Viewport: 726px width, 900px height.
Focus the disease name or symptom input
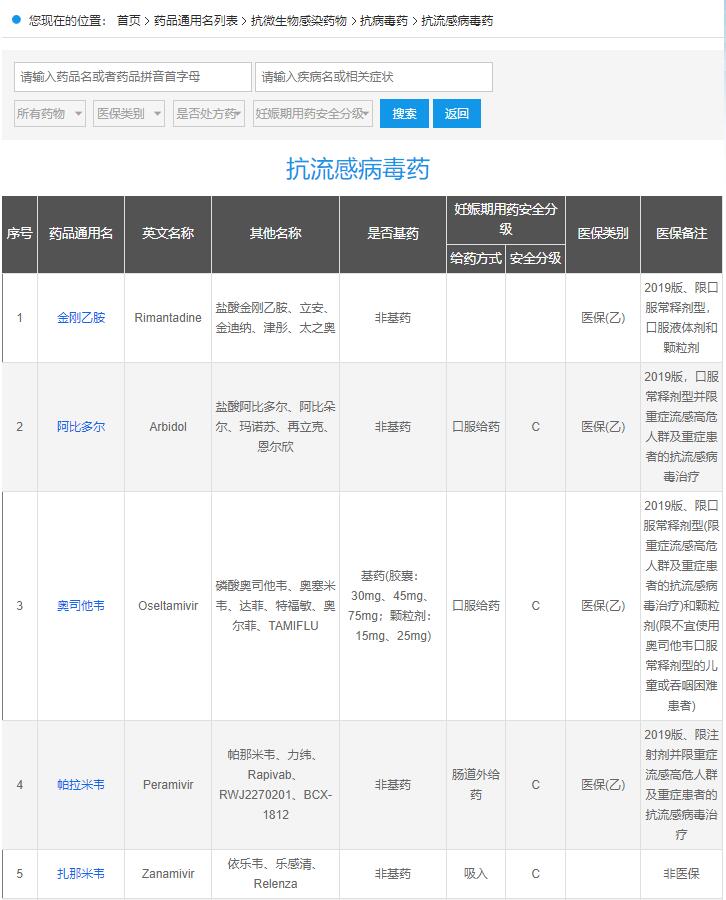click(374, 77)
